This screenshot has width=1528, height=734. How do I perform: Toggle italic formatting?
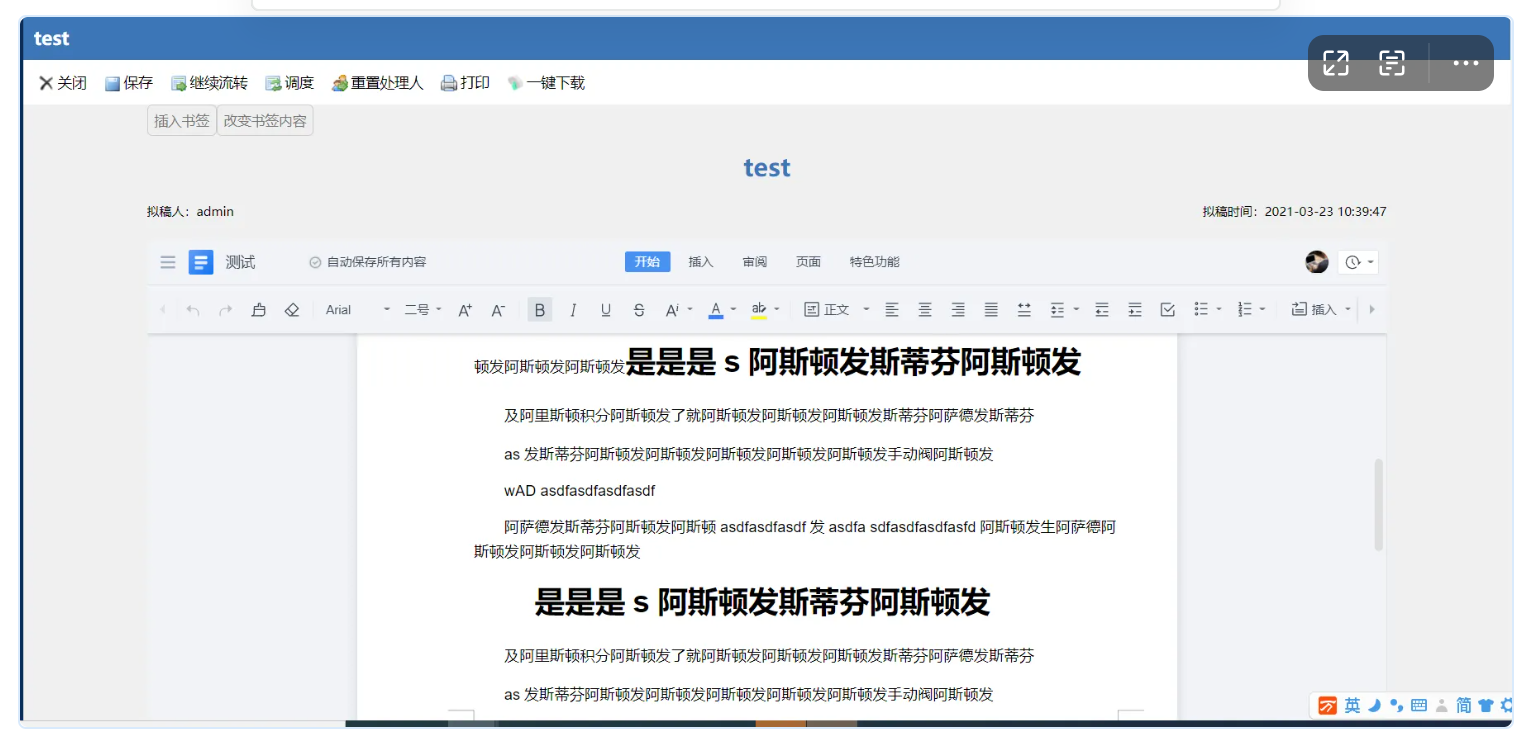[x=573, y=310]
